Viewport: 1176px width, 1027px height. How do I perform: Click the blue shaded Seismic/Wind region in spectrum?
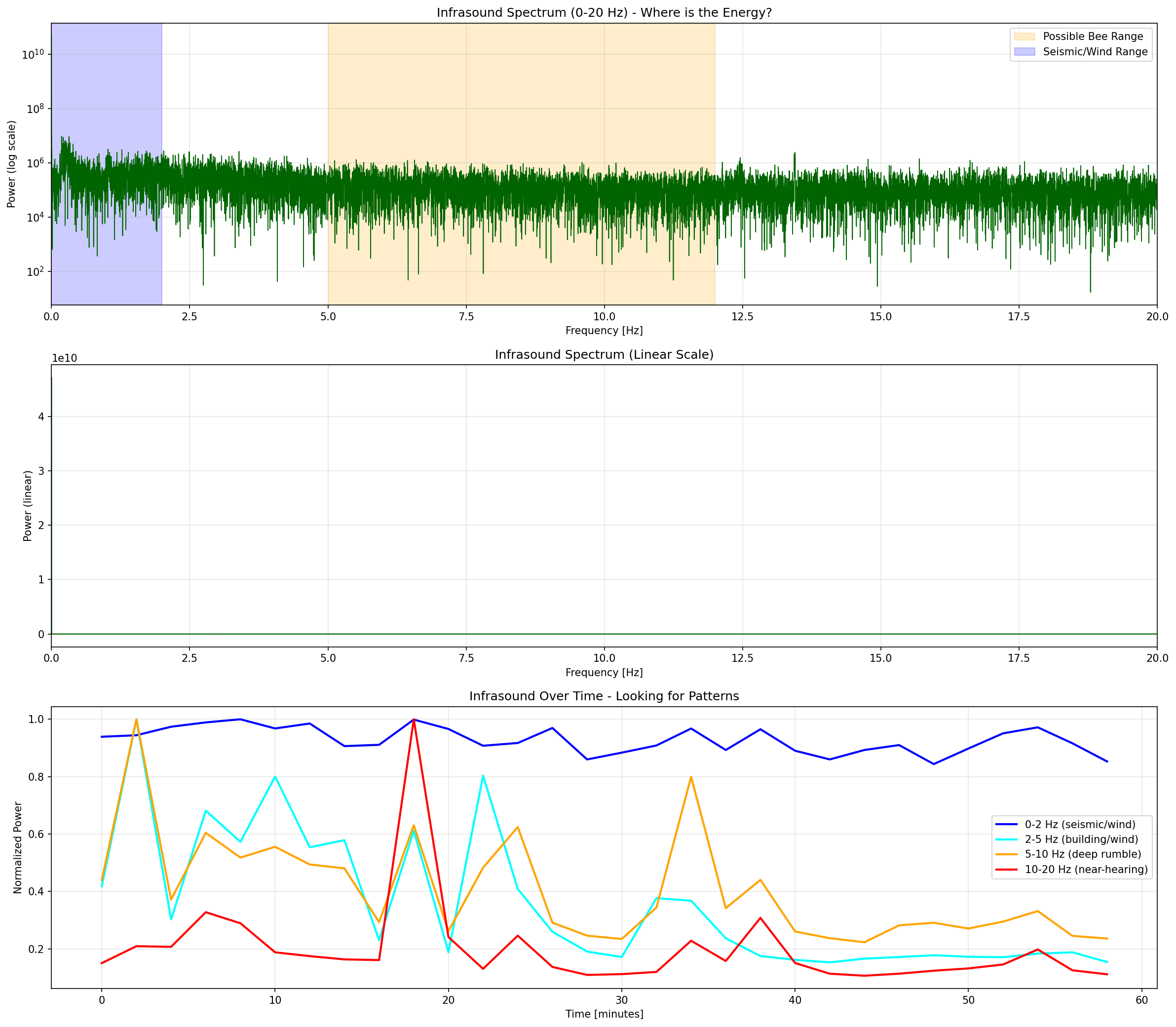pos(106,86)
